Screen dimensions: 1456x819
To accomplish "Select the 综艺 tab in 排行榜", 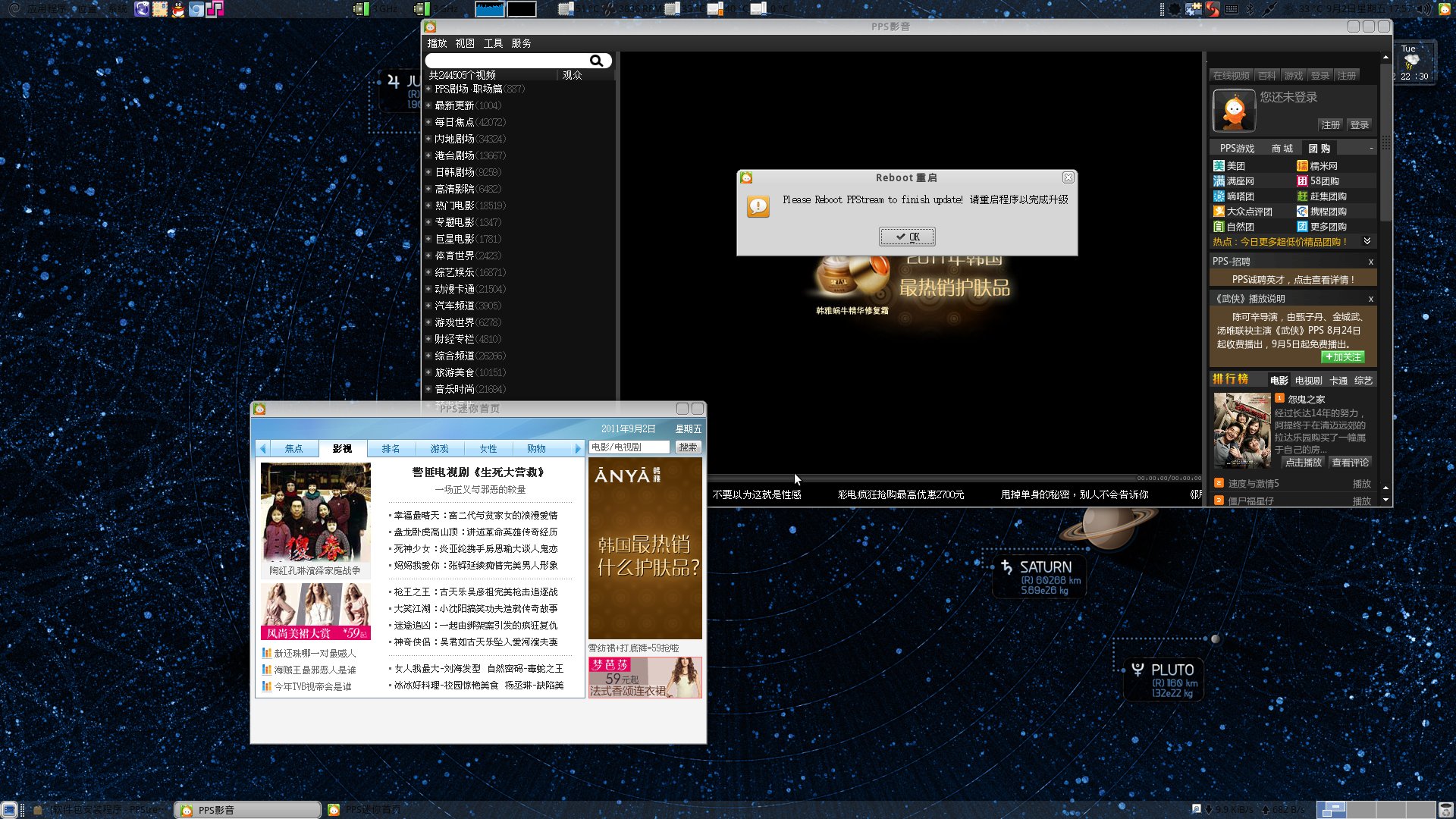I will [1363, 381].
